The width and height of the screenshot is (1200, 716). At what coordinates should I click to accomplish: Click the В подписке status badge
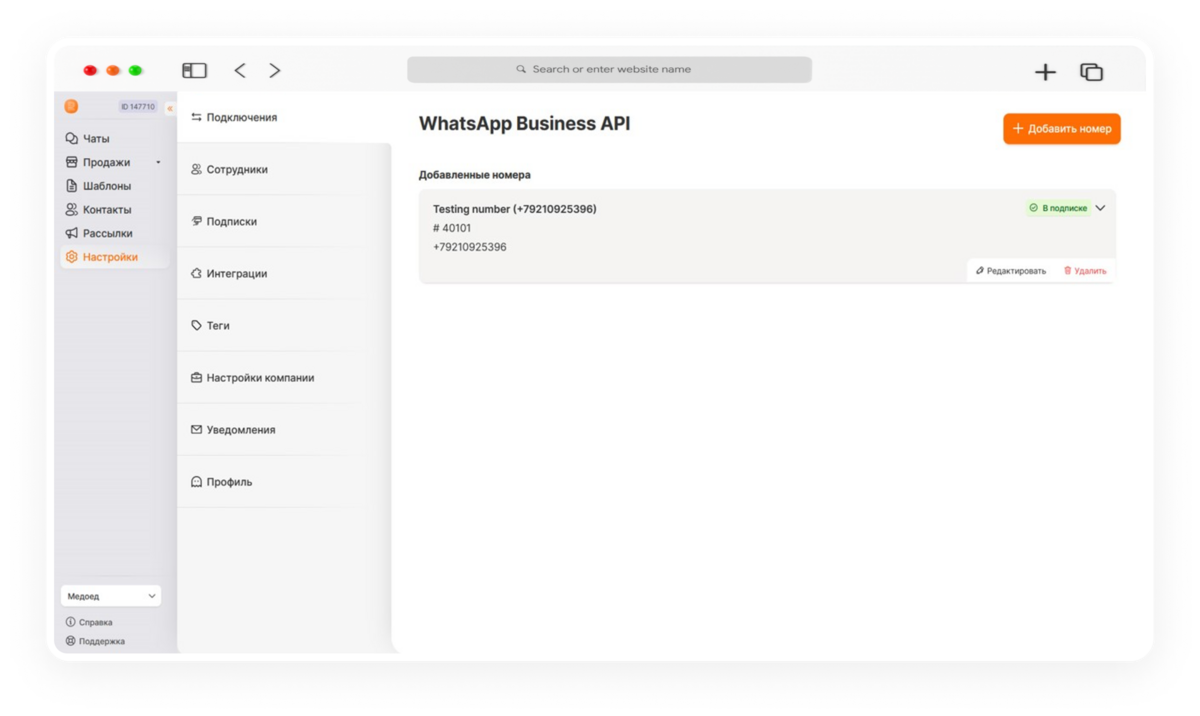tap(1058, 208)
